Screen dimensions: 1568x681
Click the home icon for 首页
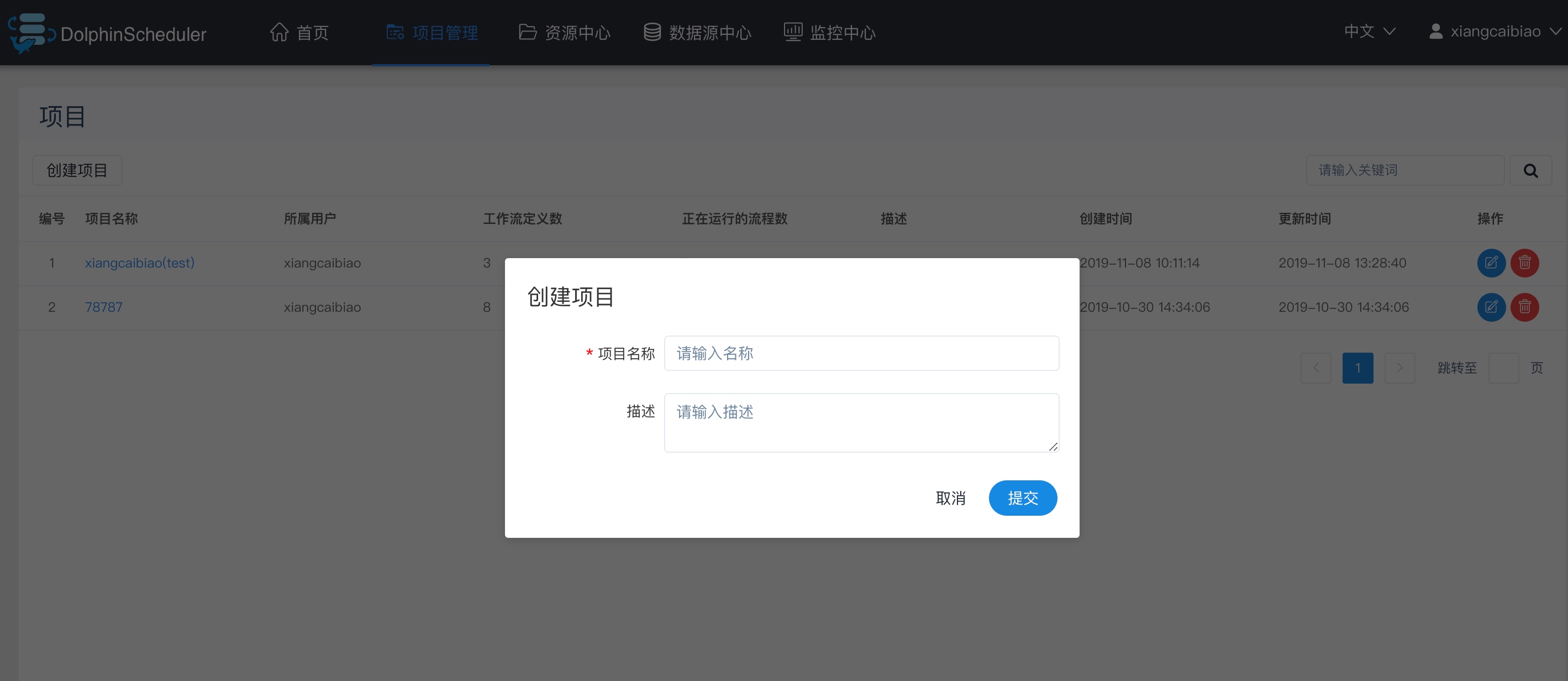click(280, 32)
